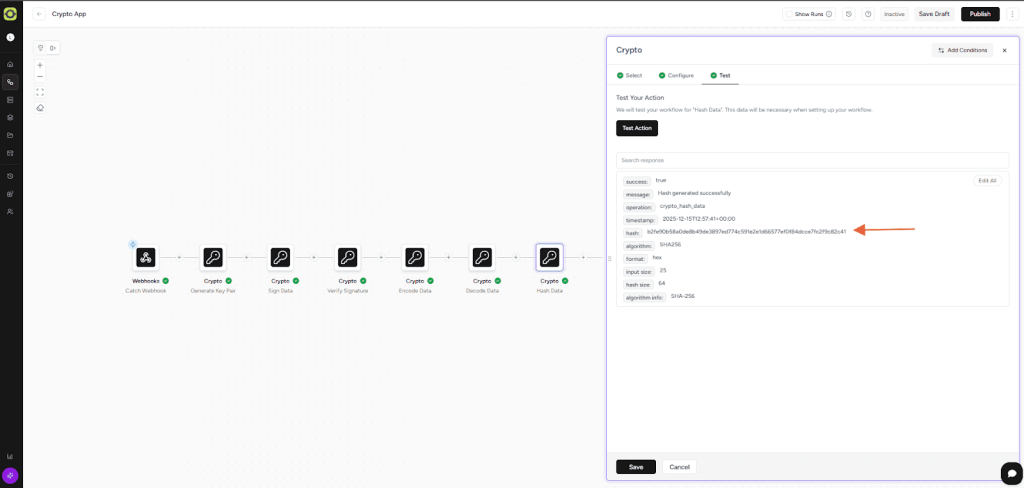The image size is (1024, 488).
Task: Click the Search response input field
Action: pos(812,160)
